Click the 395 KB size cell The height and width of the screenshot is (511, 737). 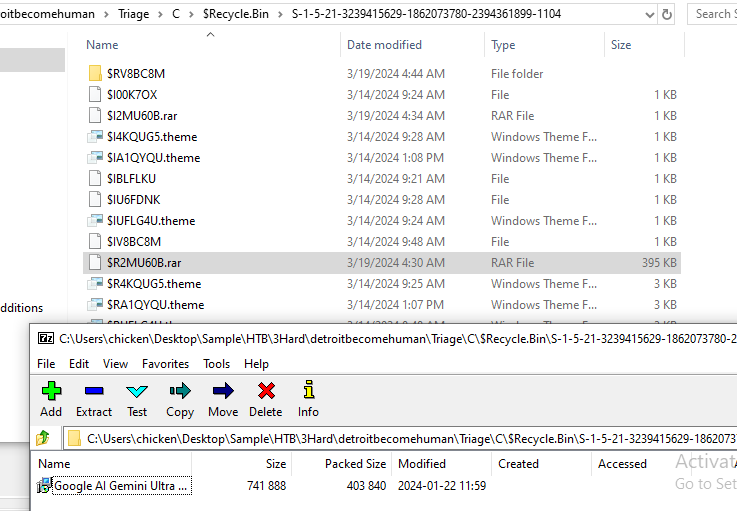click(x=659, y=263)
